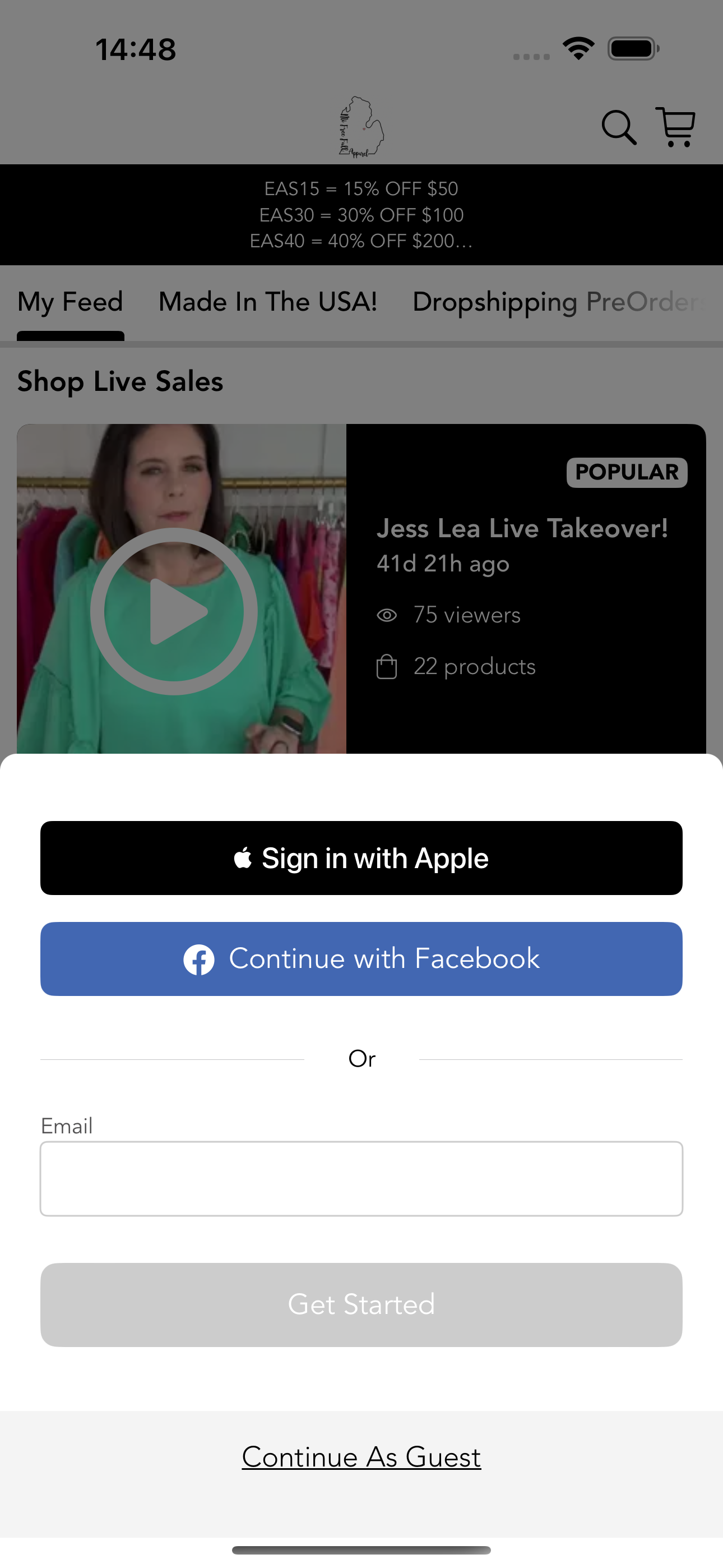Continue As Guest link
The height and width of the screenshot is (1568, 723).
[361, 1457]
